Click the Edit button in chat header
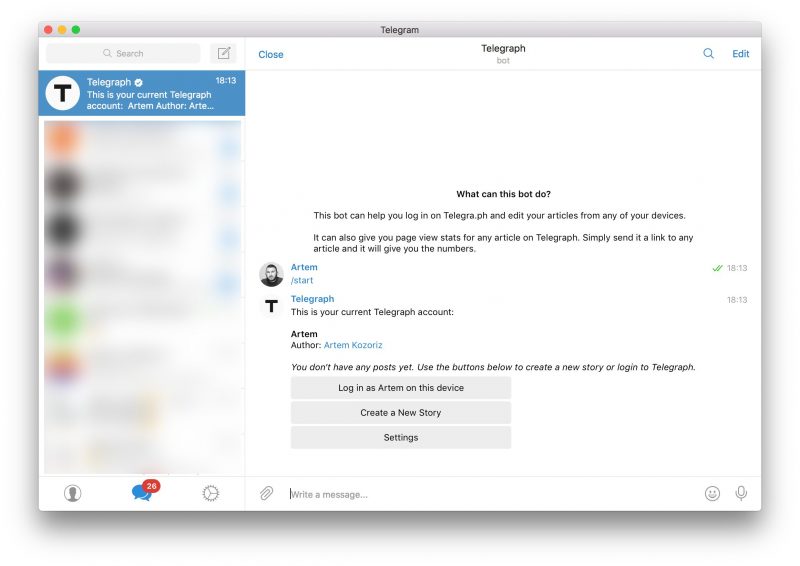The height and width of the screenshot is (566, 800). coord(740,54)
